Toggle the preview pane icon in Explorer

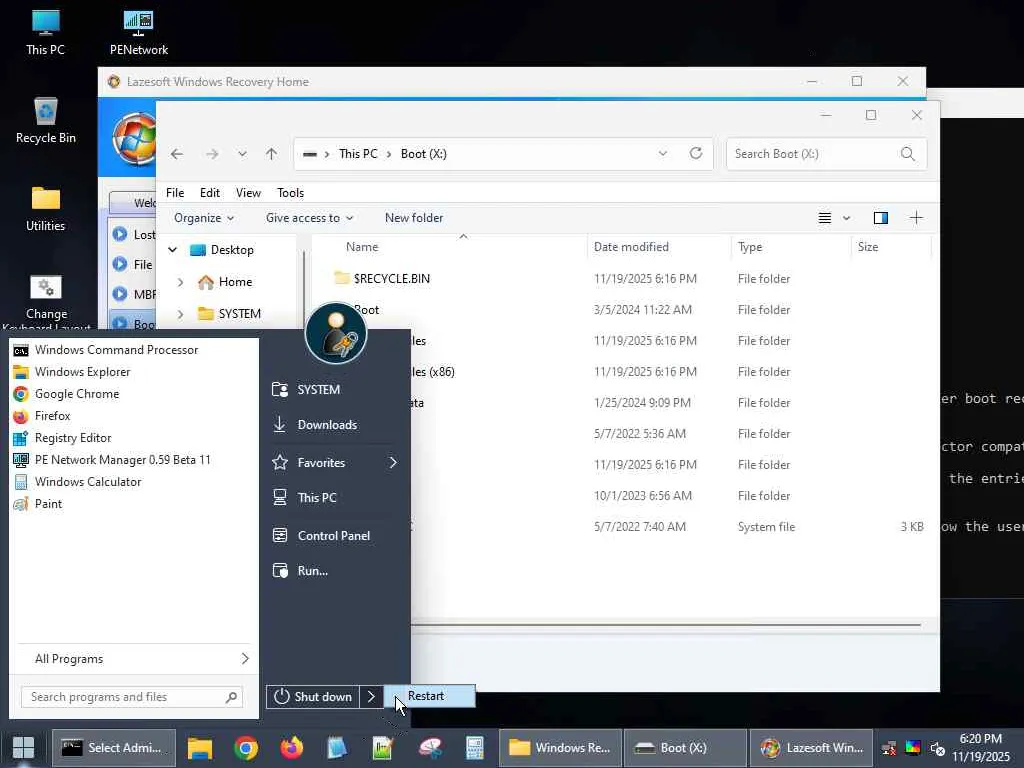(880, 218)
